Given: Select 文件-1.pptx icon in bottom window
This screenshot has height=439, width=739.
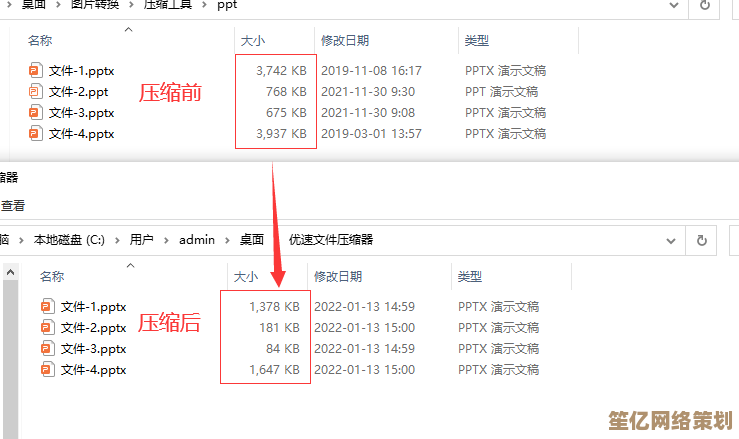Looking at the screenshot, I should 47,307.
